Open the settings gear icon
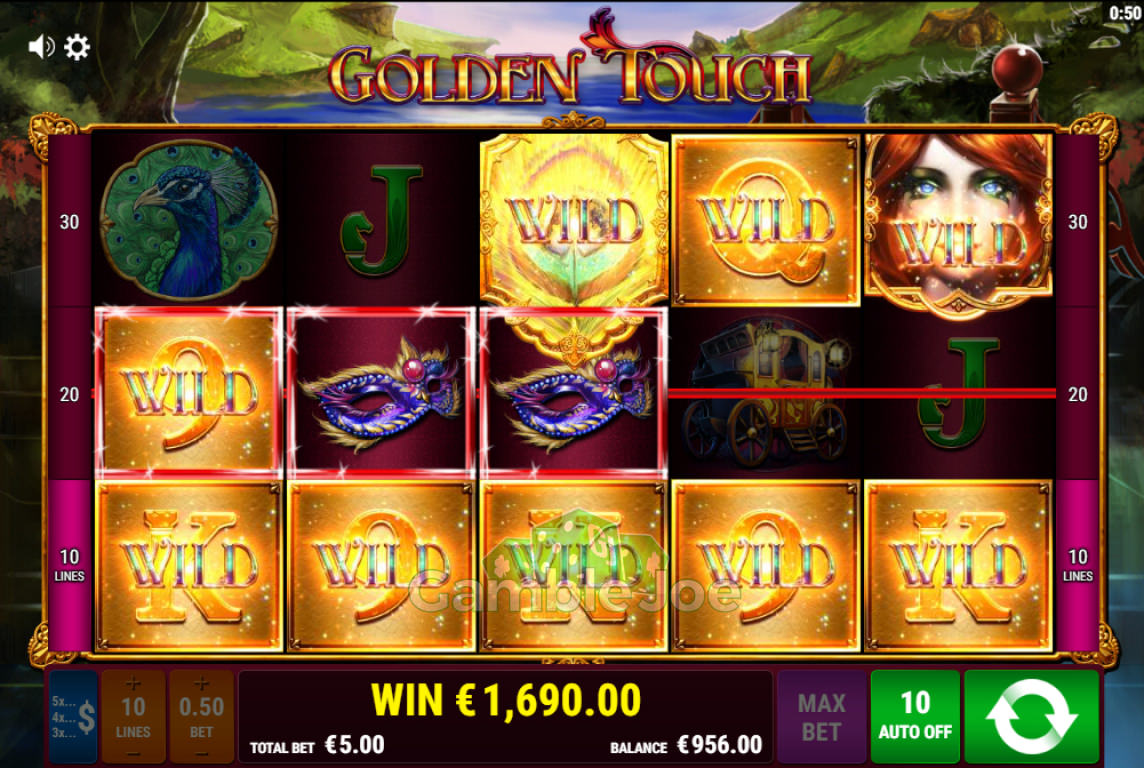This screenshot has height=768, width=1144. (77, 47)
